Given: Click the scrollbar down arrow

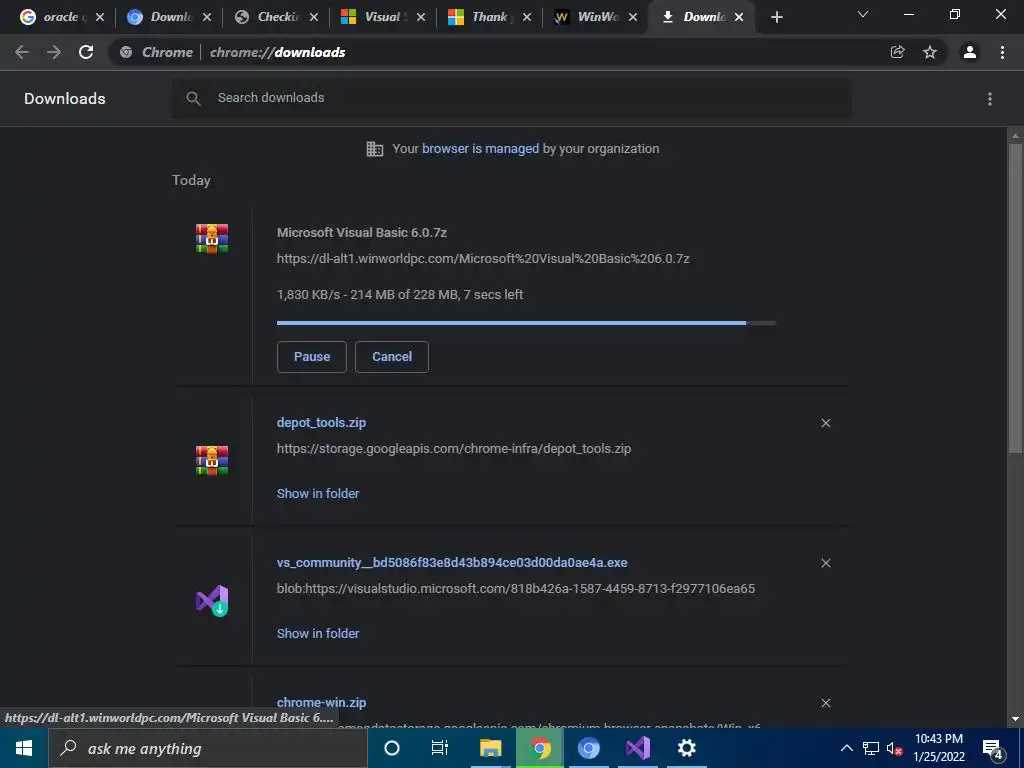Looking at the screenshot, I should [1015, 720].
